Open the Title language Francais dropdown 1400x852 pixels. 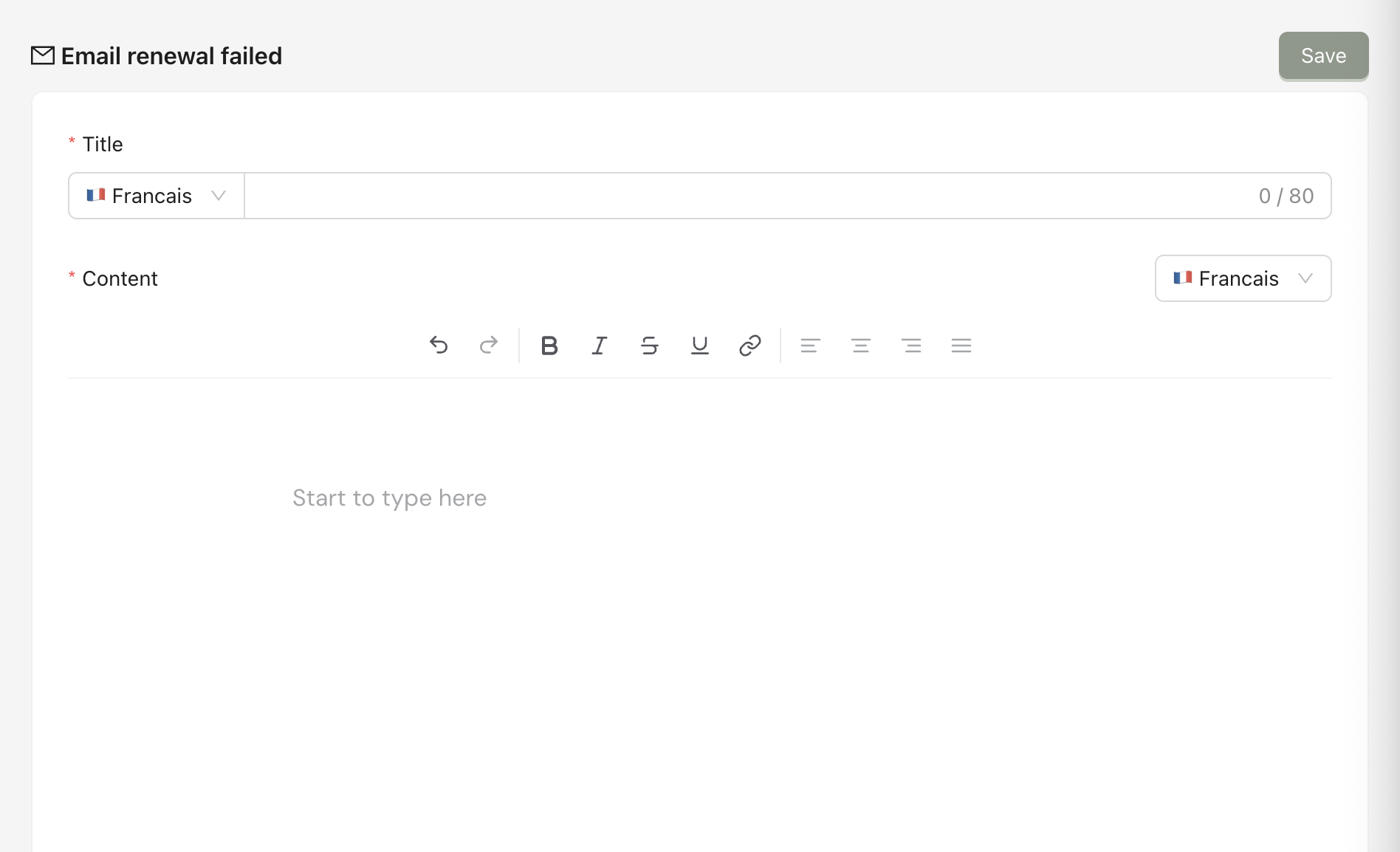[x=151, y=196]
